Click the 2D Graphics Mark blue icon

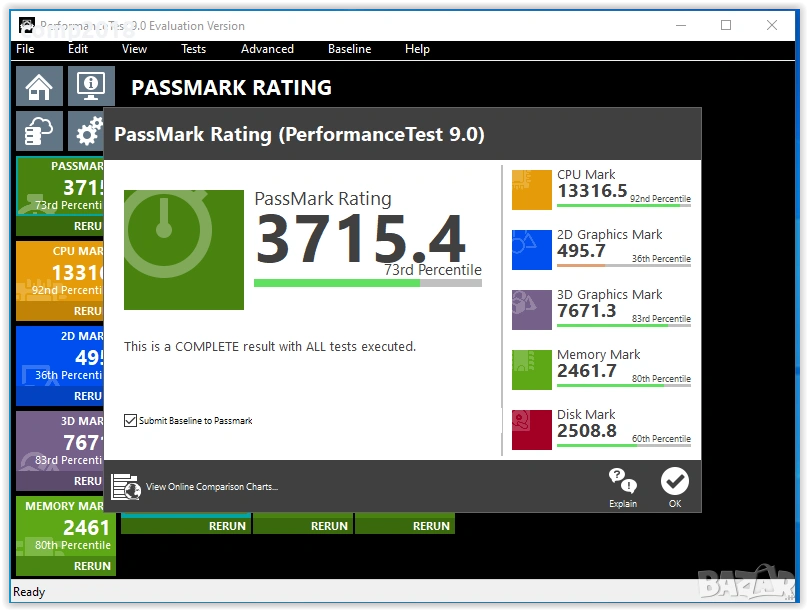531,250
